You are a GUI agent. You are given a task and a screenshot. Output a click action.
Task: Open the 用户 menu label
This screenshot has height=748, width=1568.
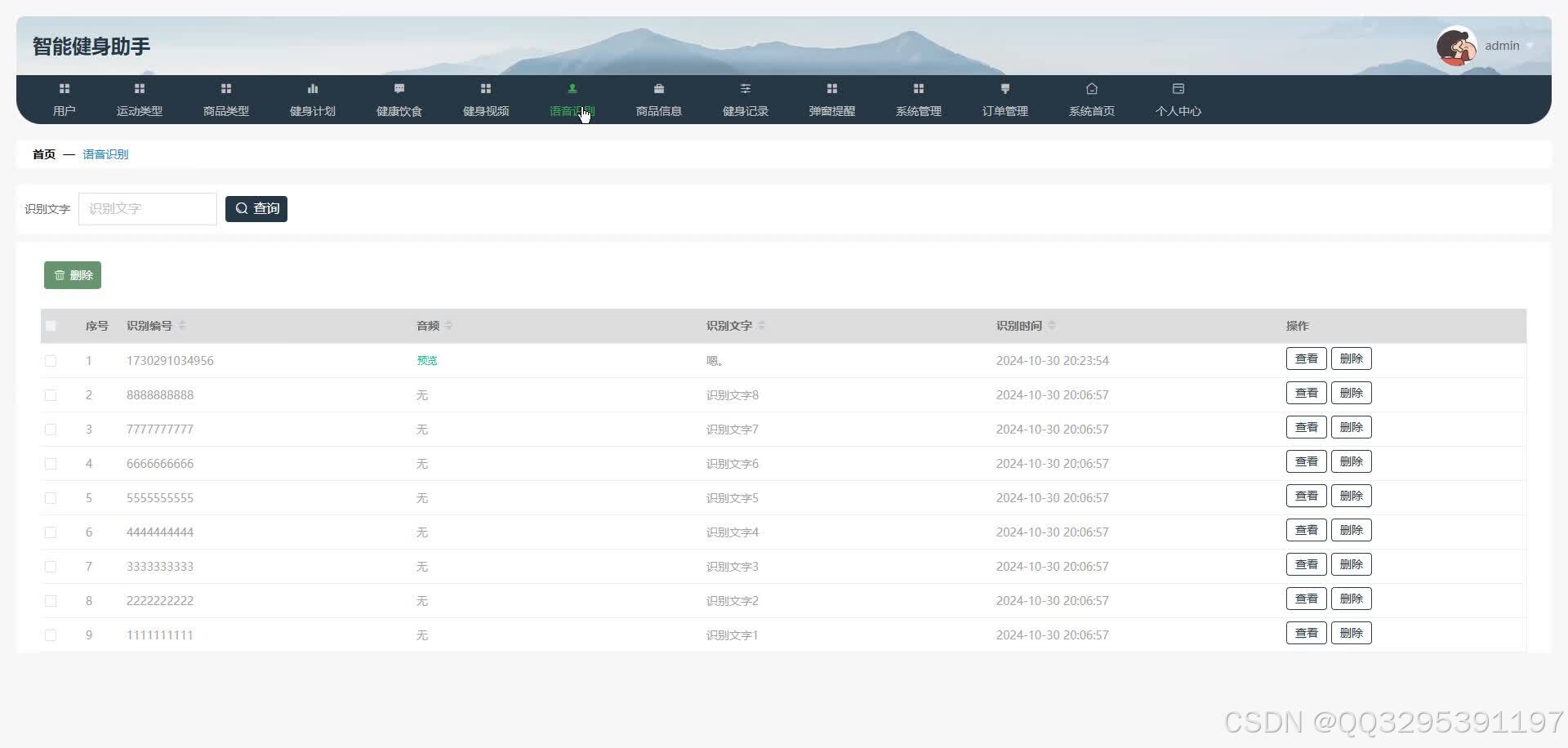click(65, 111)
